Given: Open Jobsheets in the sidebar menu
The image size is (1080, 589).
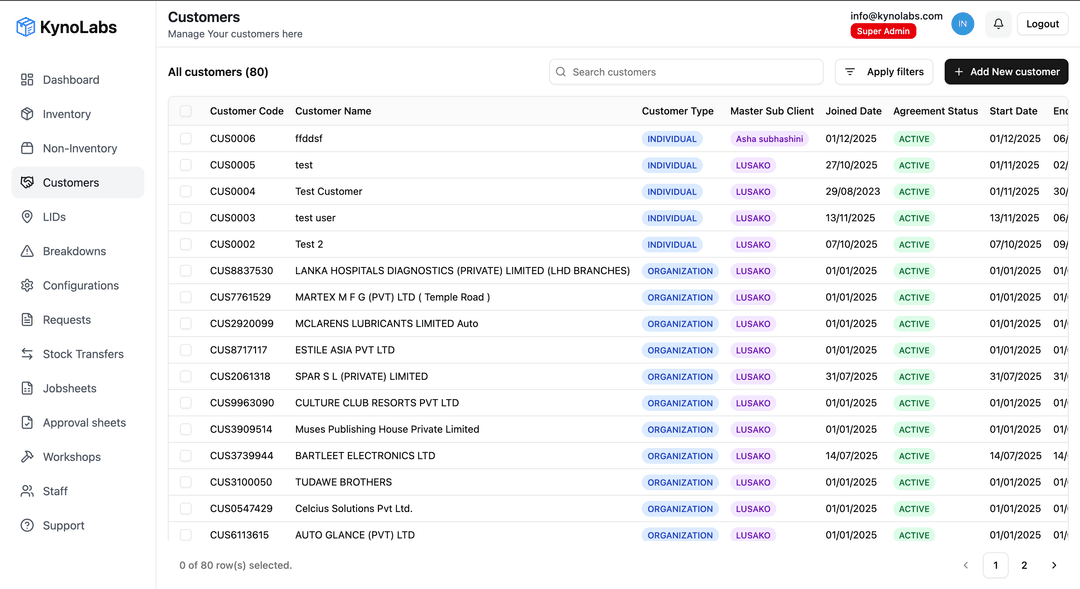Looking at the screenshot, I should pos(74,388).
